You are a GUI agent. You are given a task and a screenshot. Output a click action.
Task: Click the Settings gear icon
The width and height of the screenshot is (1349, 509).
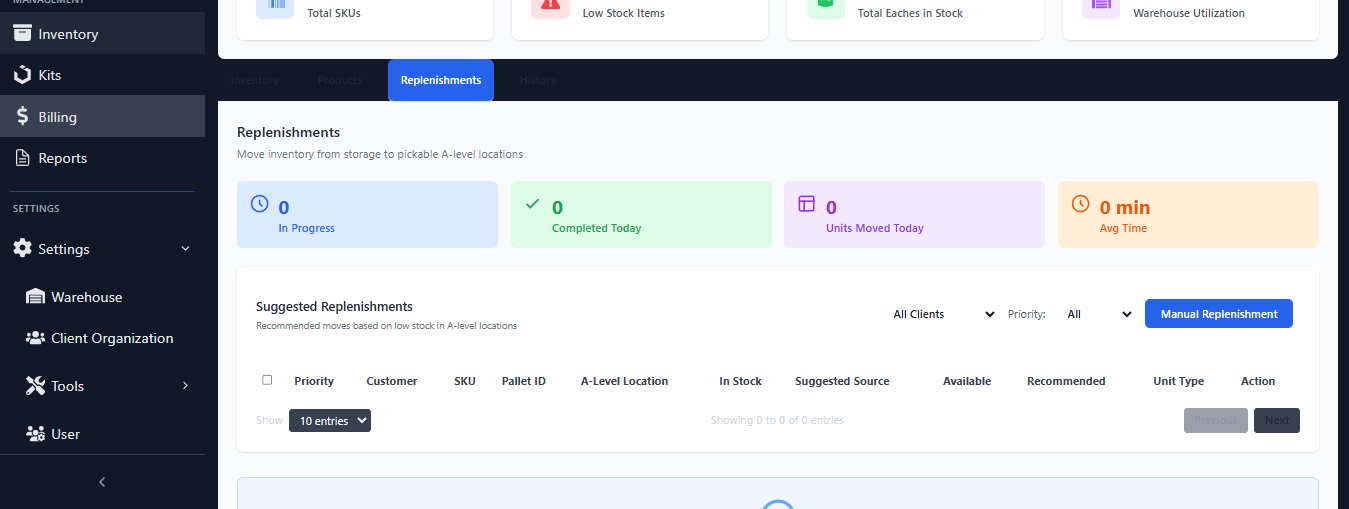tap(22, 249)
